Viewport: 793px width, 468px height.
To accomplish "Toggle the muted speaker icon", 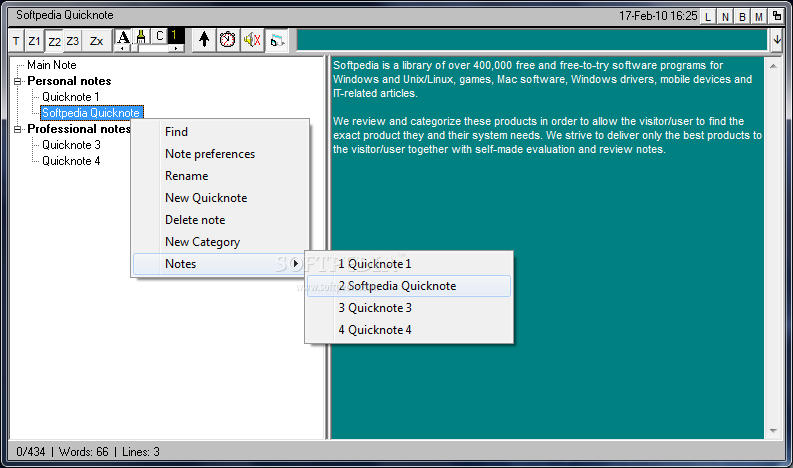I will click(x=252, y=39).
